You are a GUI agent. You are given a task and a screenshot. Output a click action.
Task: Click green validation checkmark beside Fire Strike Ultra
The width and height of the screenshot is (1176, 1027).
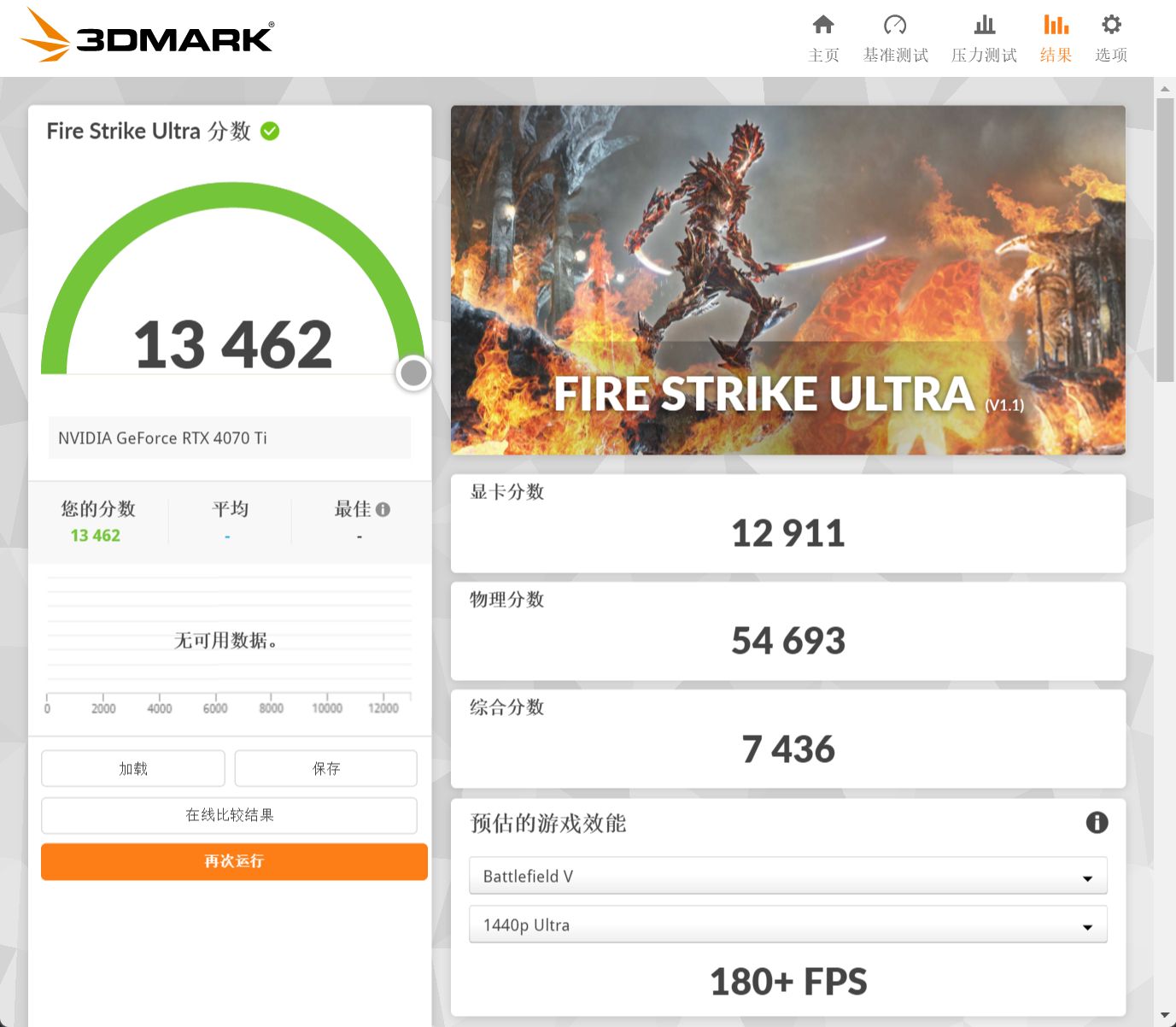[270, 131]
